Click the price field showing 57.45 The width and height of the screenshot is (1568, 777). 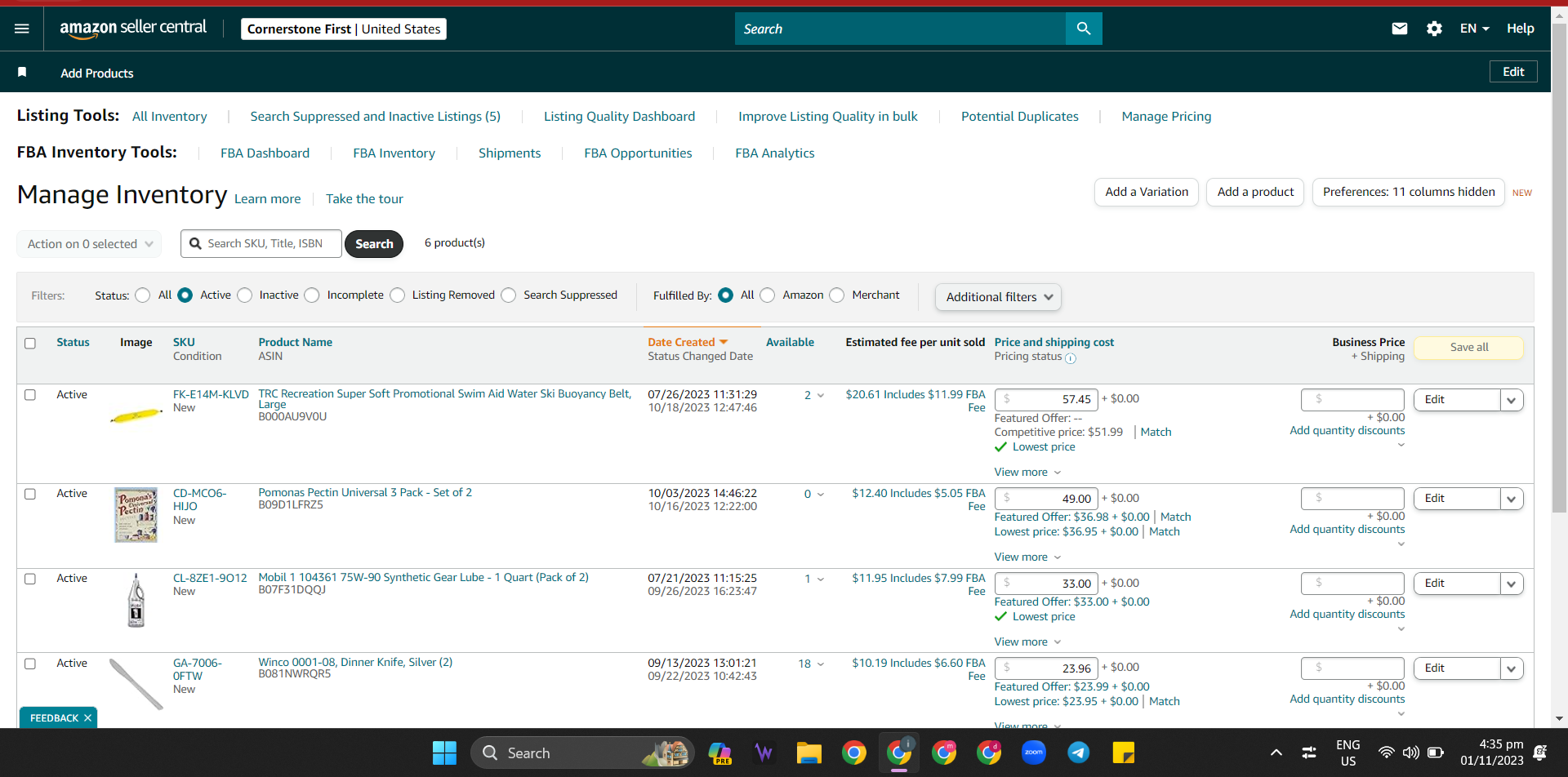coord(1046,400)
